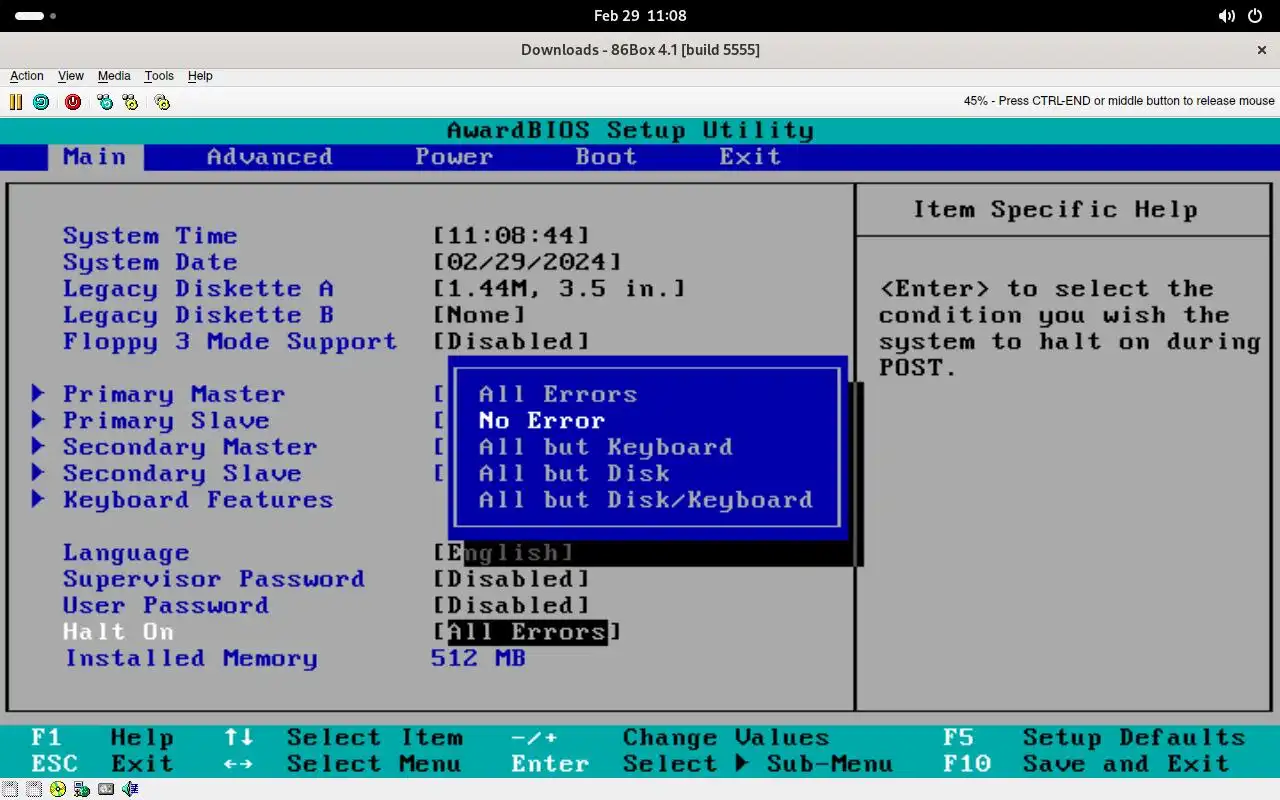1280x800 pixels.
Task: Click the 512 MB memory value
Action: click(478, 658)
